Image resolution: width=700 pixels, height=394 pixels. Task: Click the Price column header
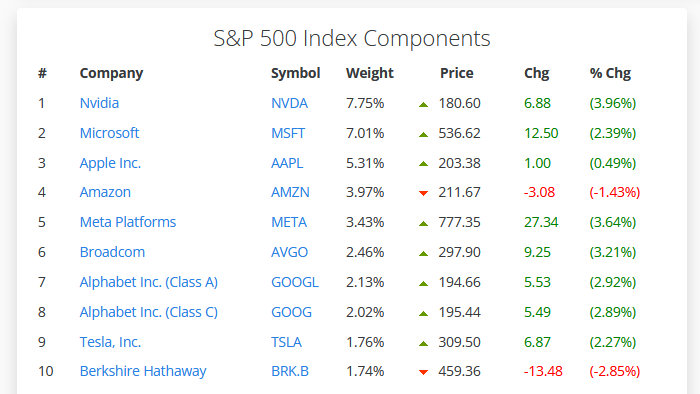(457, 73)
